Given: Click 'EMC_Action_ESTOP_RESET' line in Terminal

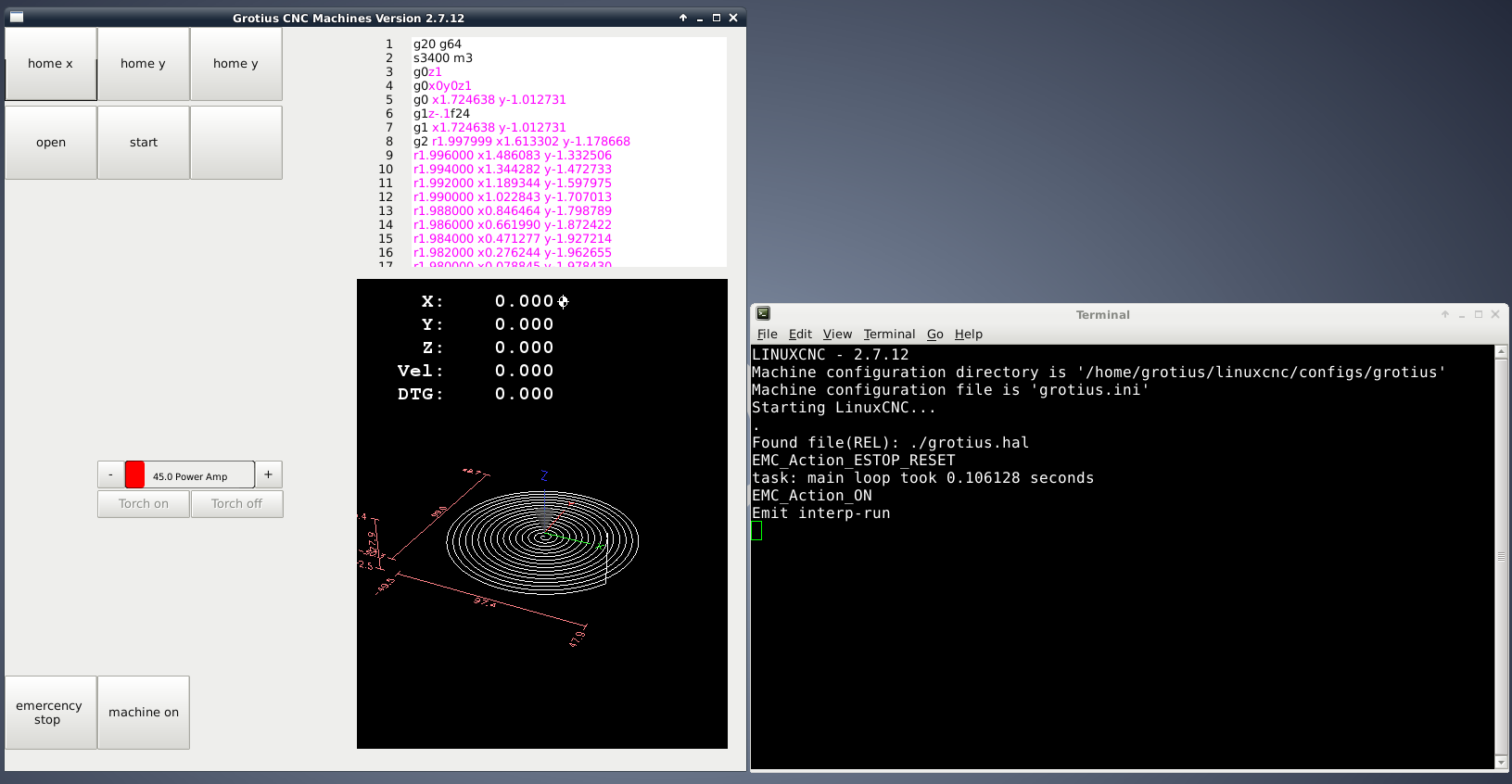Looking at the screenshot, I should [853, 461].
